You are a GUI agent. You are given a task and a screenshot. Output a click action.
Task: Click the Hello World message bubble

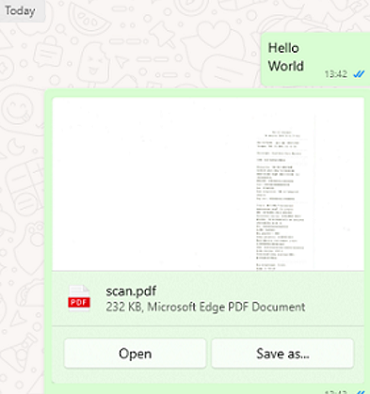315,59
